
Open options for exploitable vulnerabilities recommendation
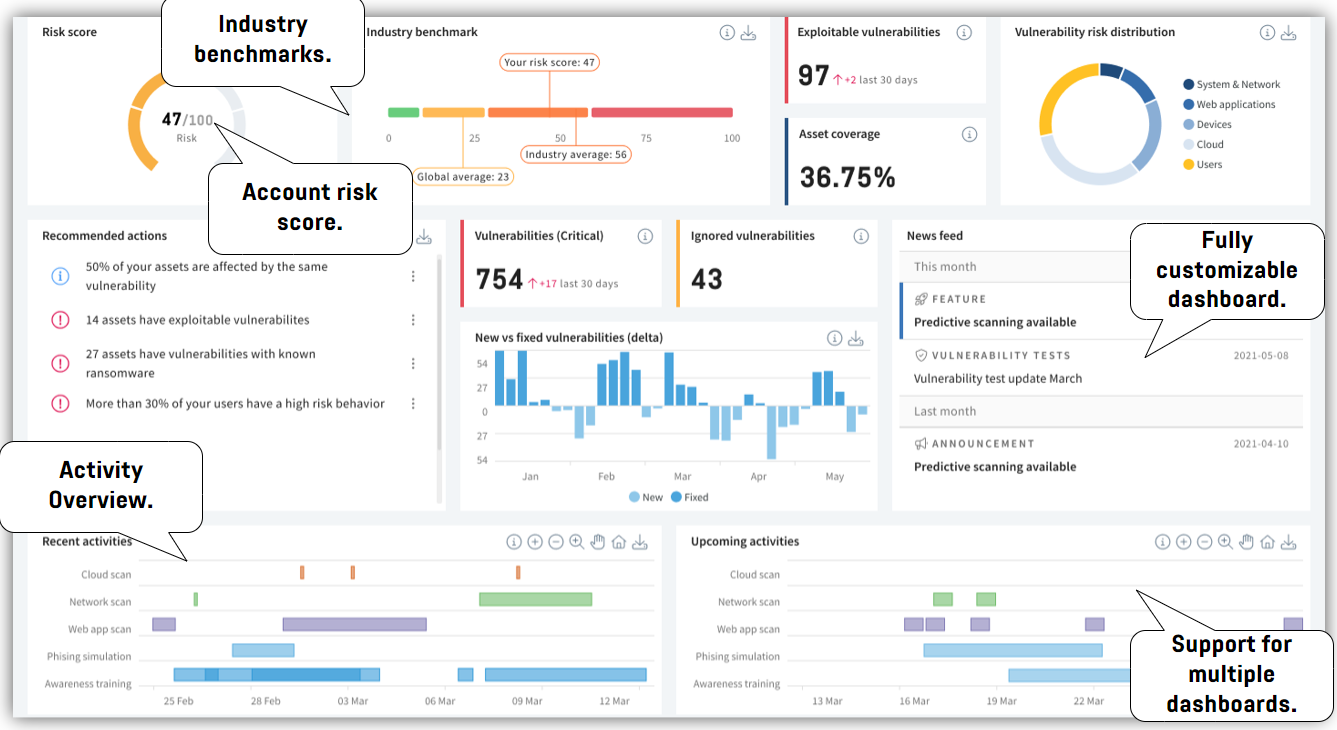[413, 319]
